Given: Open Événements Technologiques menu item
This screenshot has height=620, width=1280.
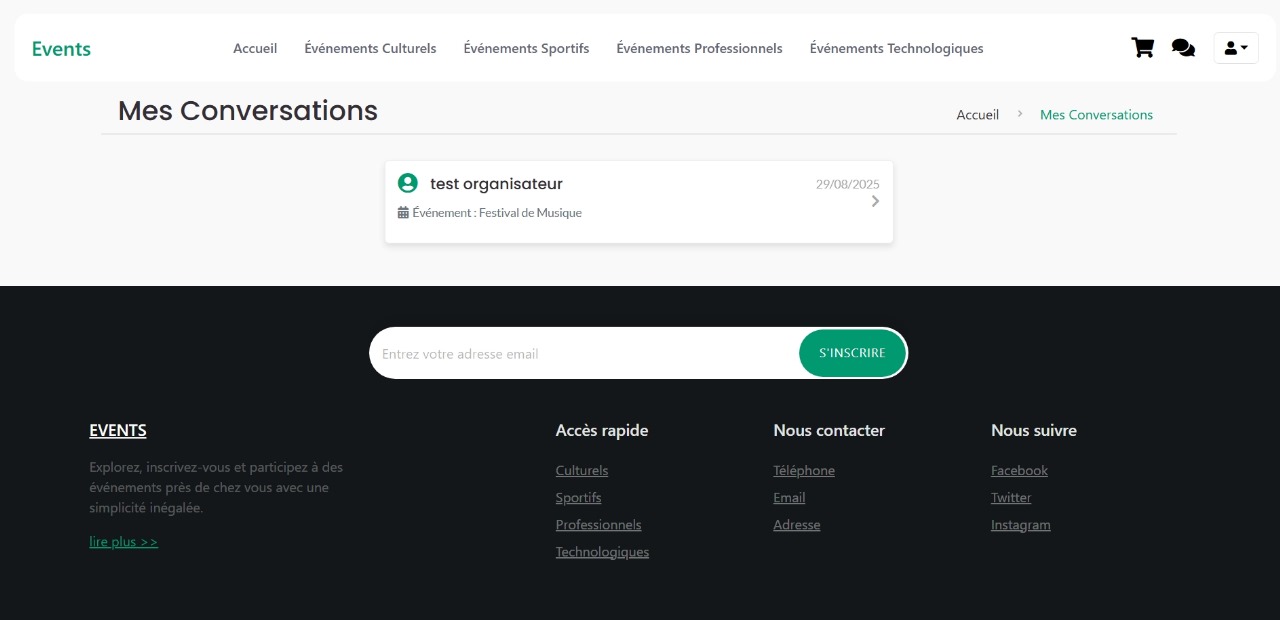Looking at the screenshot, I should click(x=896, y=48).
